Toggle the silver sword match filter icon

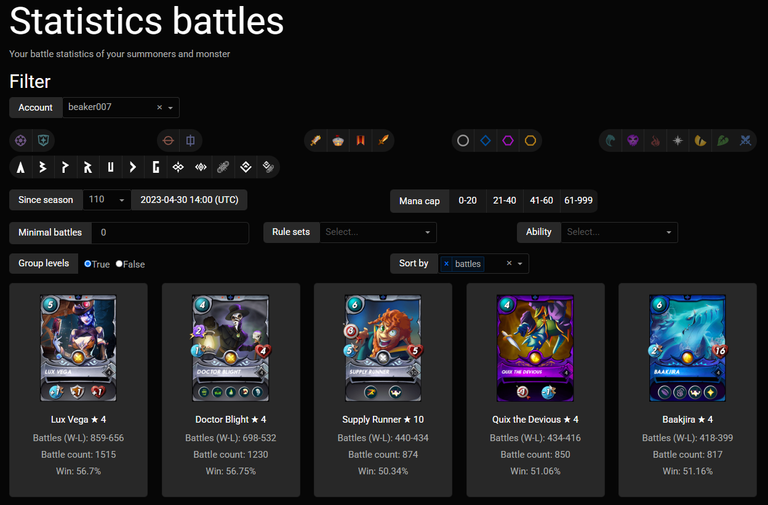pos(315,141)
